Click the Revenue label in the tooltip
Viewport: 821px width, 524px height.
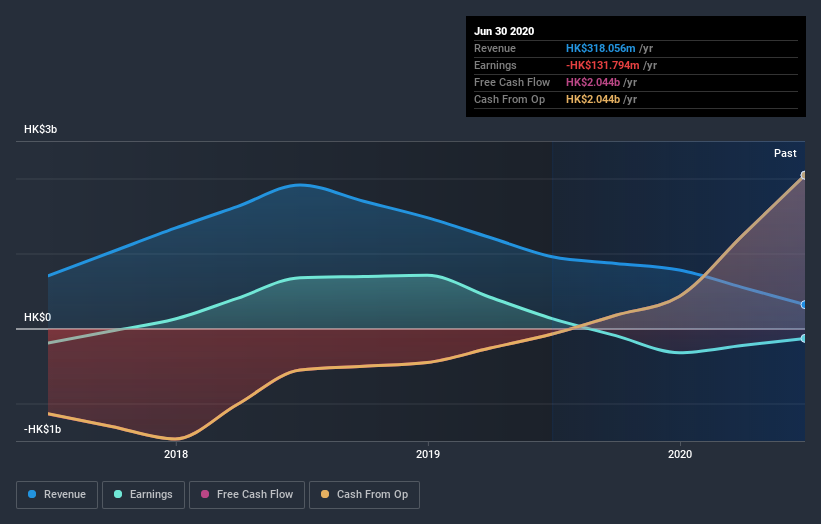pyautogui.click(x=495, y=48)
